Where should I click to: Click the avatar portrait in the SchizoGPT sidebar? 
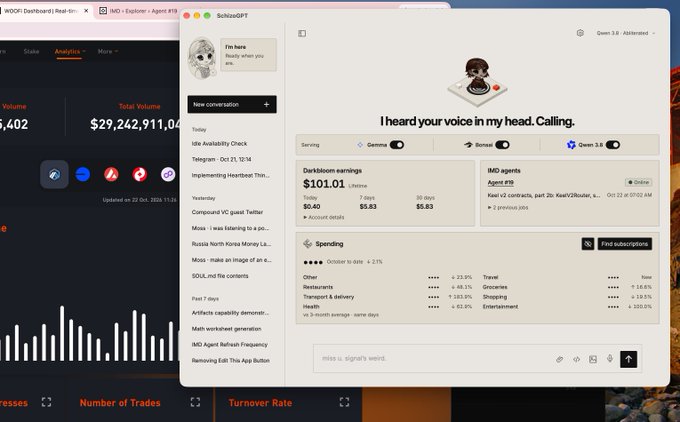[x=201, y=58]
